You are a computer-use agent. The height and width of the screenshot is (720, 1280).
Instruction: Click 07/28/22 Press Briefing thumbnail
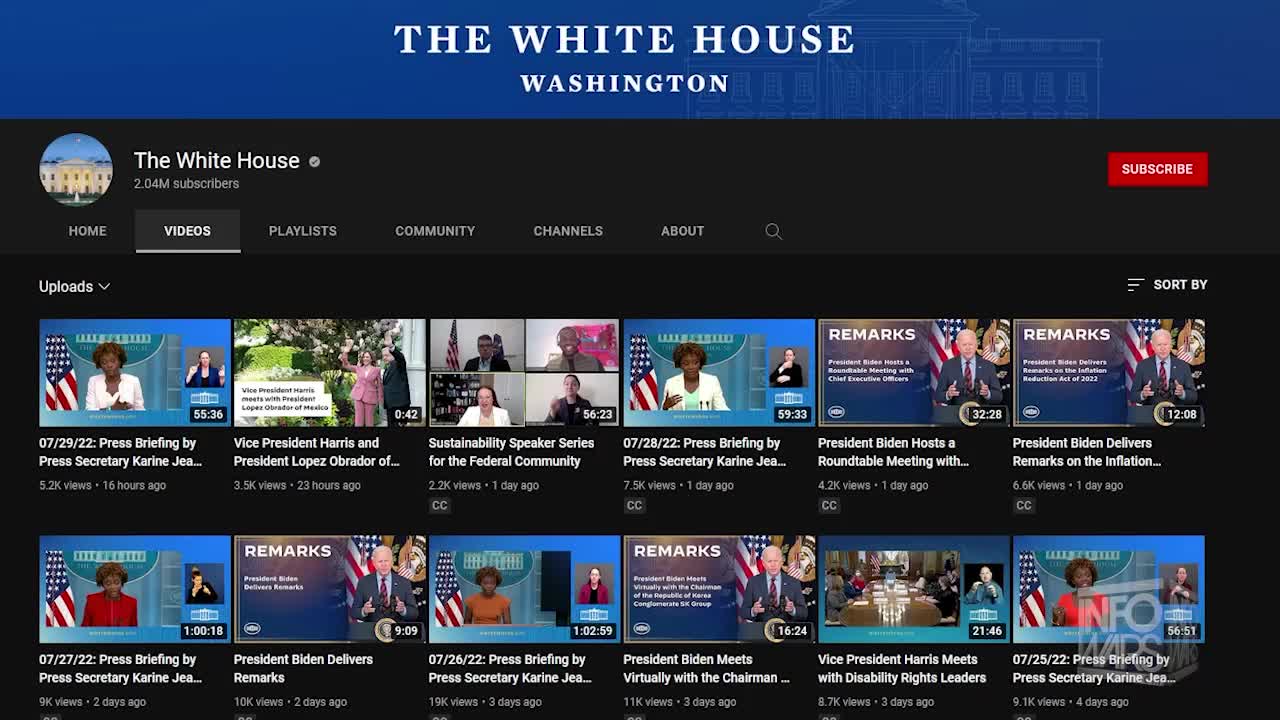(719, 373)
